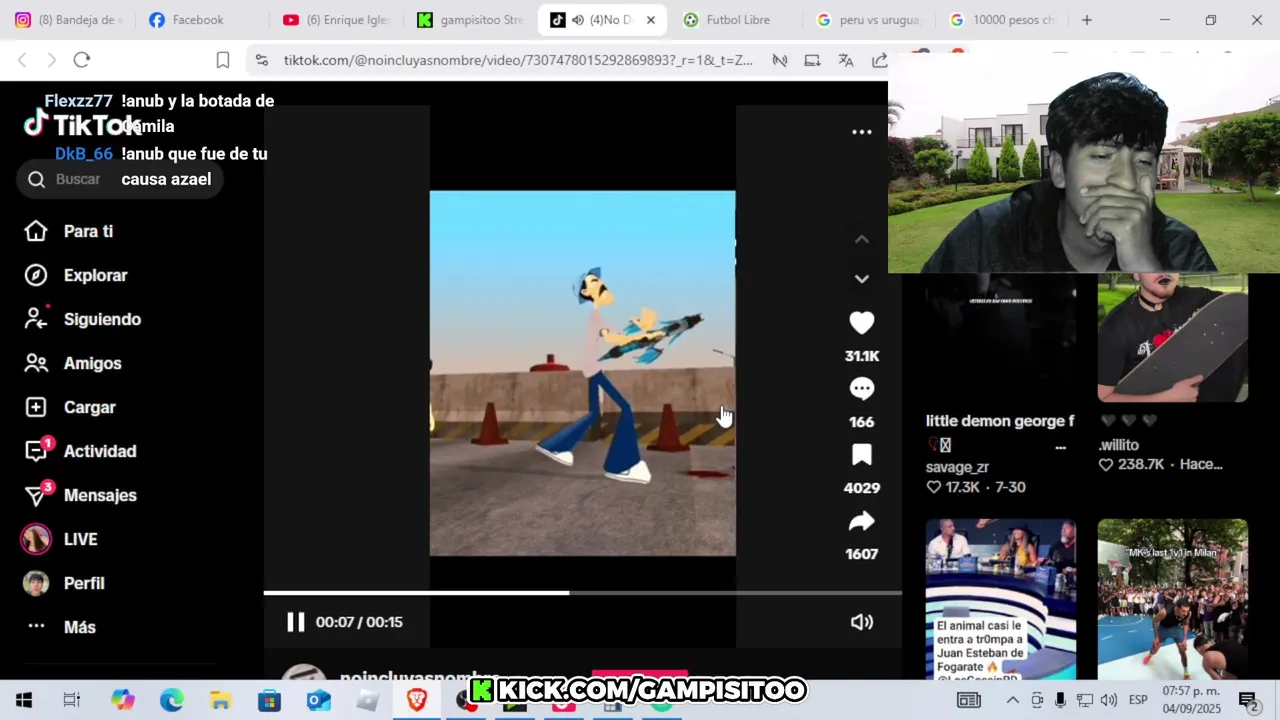Switch to Instagram Bandeja de entrada tab
The height and width of the screenshot is (720, 1280).
pos(68,20)
